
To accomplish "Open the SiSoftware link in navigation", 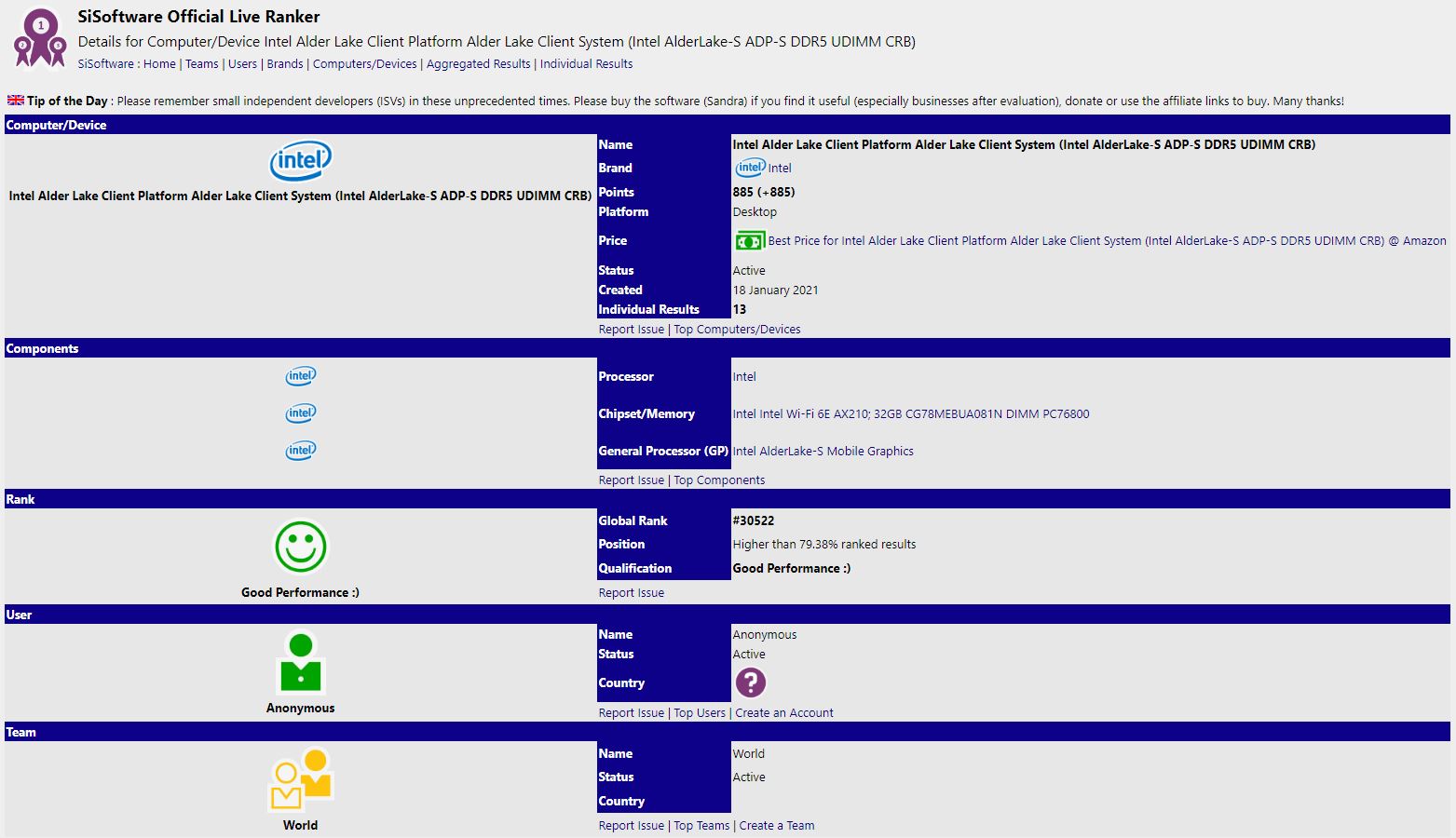I will click(106, 64).
